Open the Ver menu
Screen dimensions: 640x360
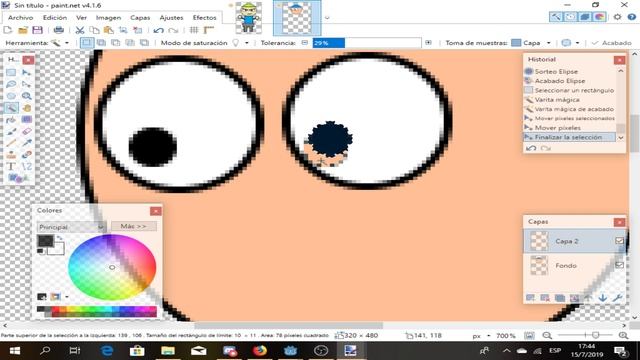click(x=81, y=18)
